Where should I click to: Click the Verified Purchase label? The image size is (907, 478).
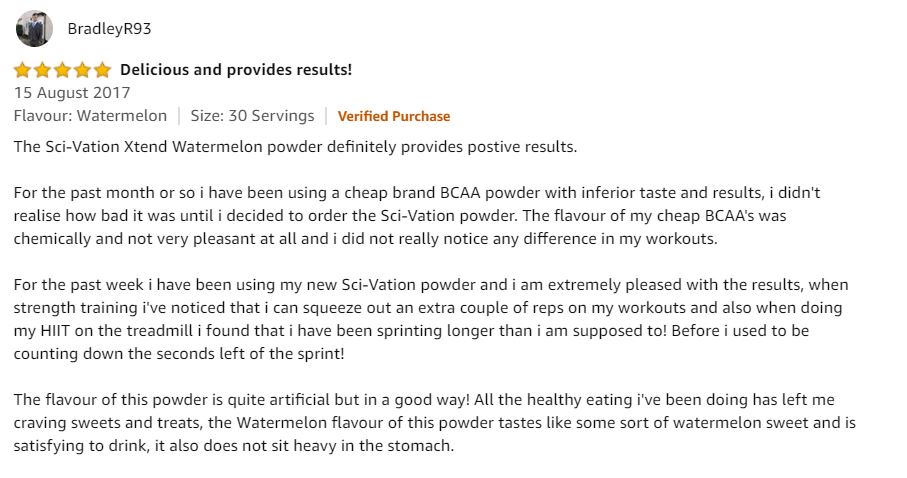(x=394, y=116)
